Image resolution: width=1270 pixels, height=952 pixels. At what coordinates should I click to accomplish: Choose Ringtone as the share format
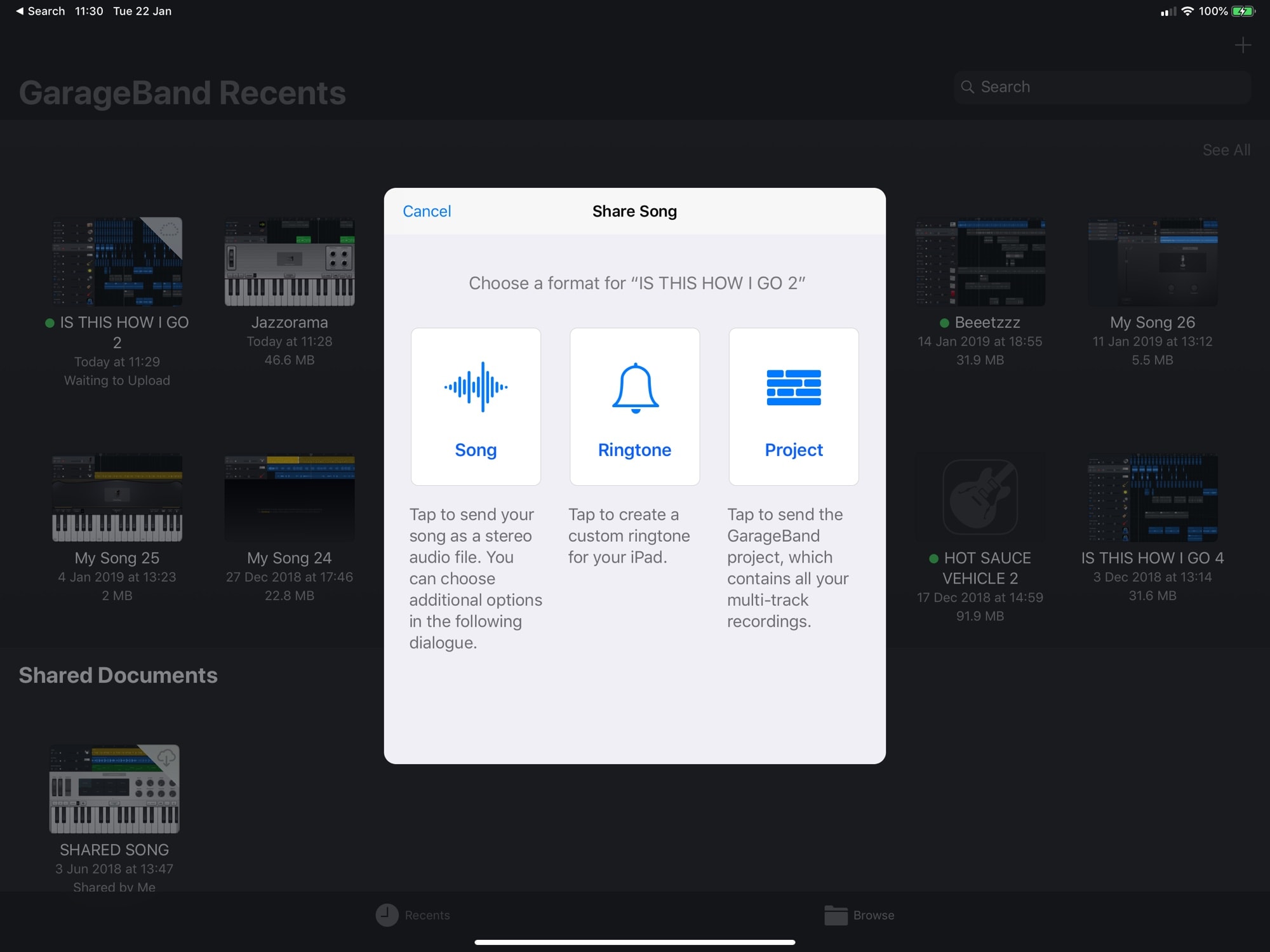tap(634, 406)
